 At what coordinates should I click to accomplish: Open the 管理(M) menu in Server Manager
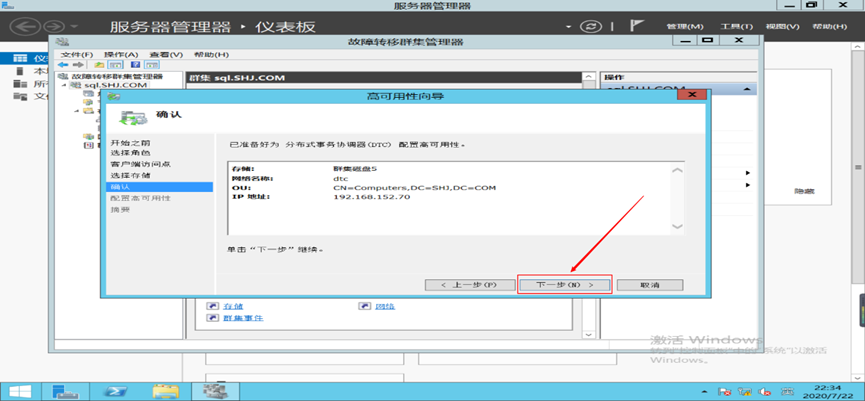685,26
